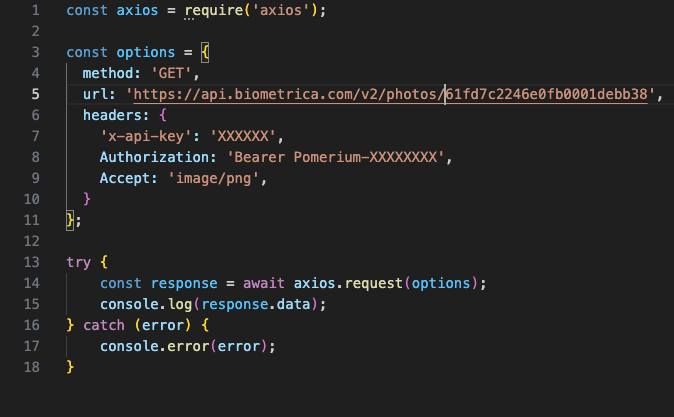674x417 pixels.
Task: Click line number 18 in the gutter
Action: point(31,367)
